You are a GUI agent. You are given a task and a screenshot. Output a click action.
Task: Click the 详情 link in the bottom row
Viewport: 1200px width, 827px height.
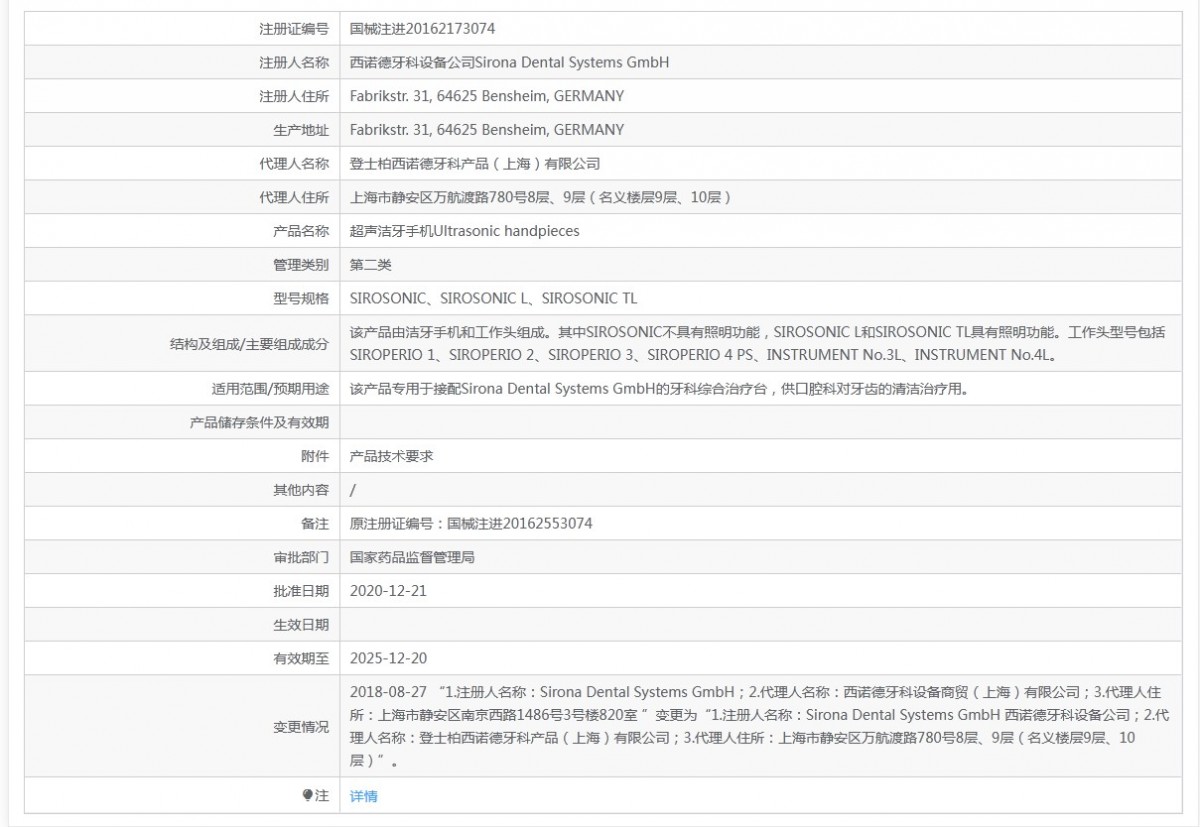[364, 796]
